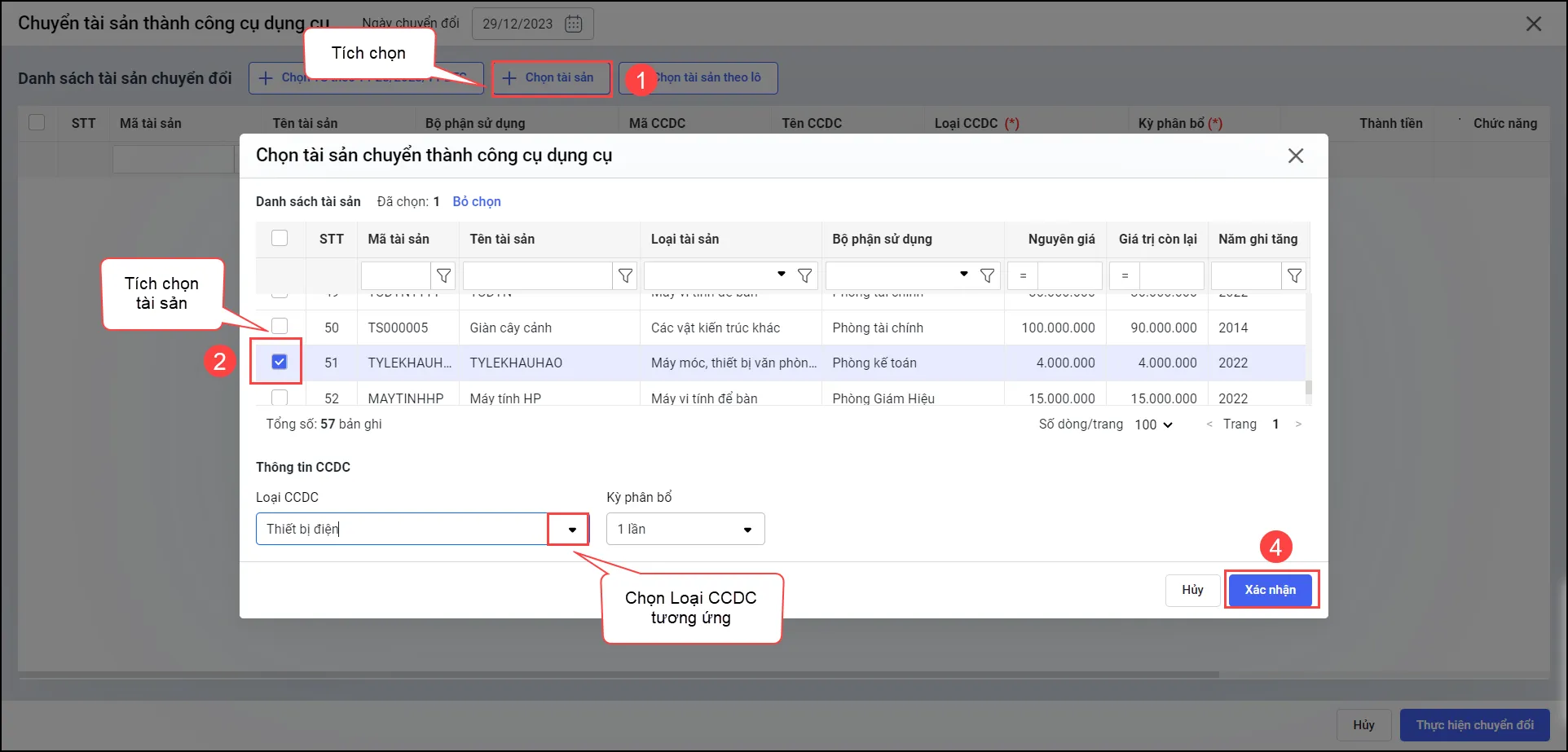Viewport: 1568px width, 752px height.
Task: Toggle select-all checkbox in dialog table header
Action: tap(280, 238)
